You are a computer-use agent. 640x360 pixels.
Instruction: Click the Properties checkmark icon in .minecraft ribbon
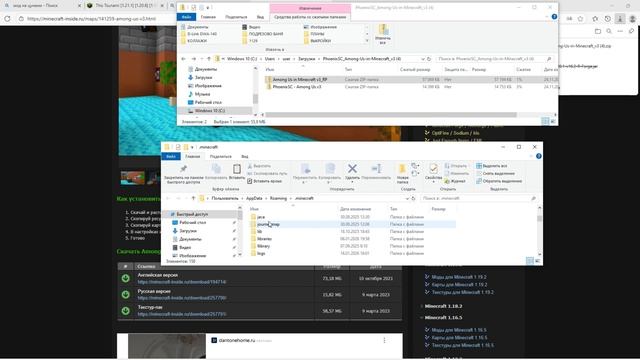[x=433, y=169]
